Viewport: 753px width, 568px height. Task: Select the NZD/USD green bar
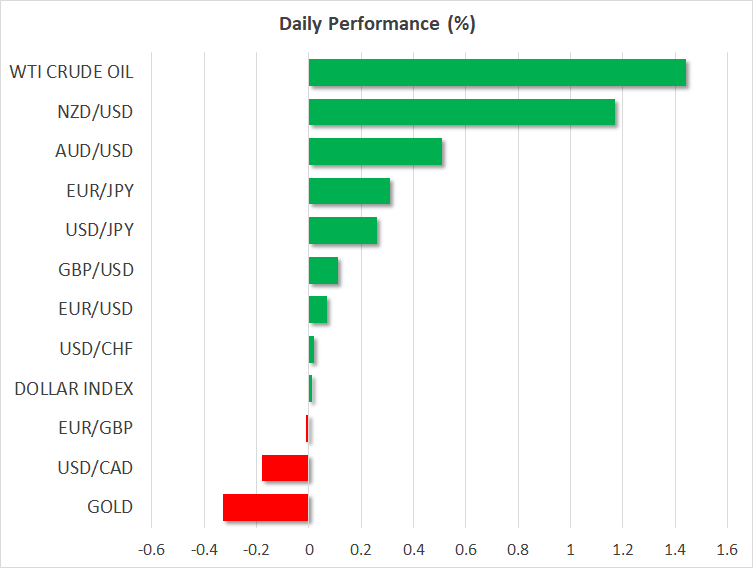pyautogui.click(x=462, y=112)
